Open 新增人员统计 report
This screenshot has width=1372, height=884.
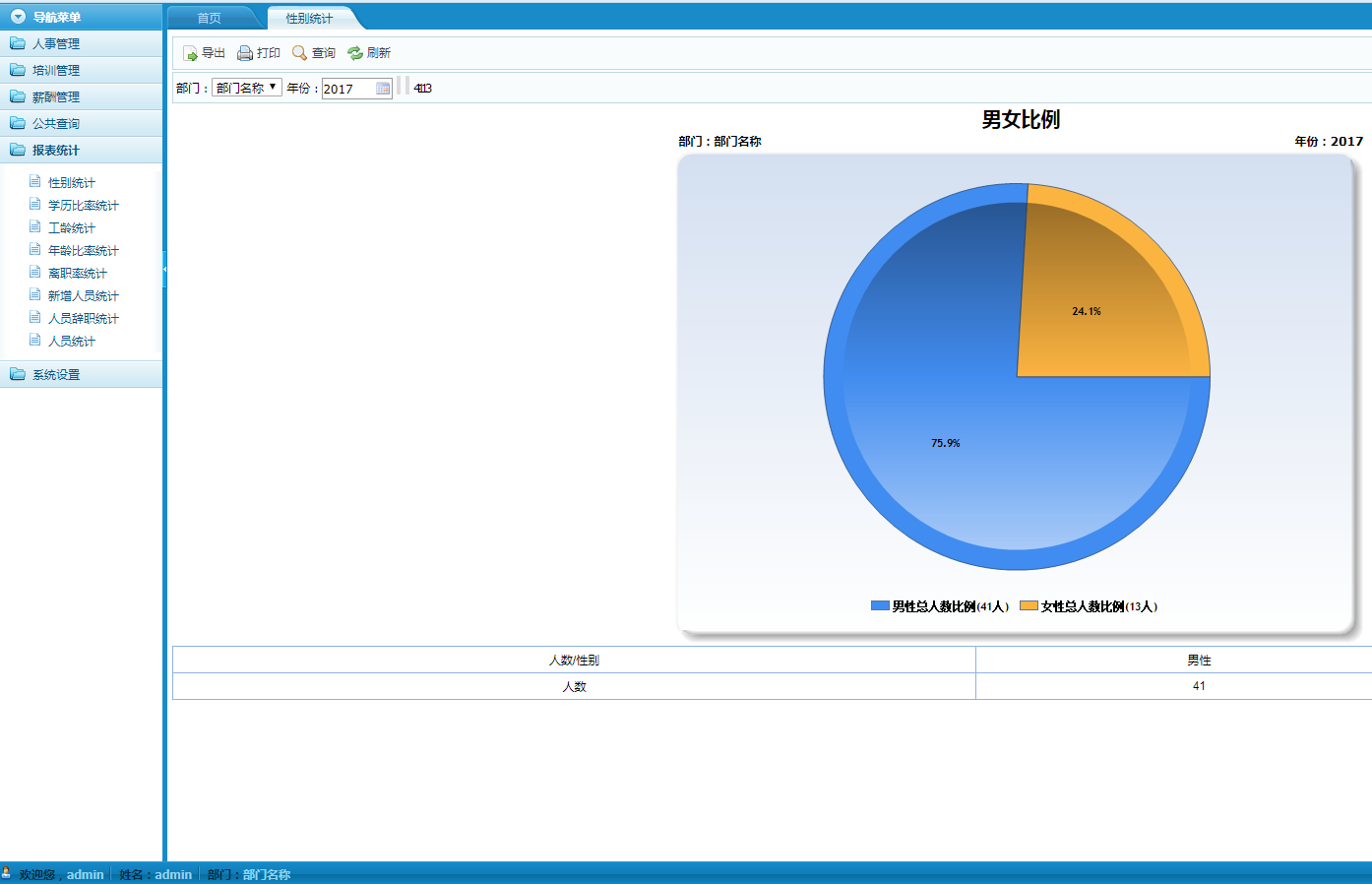pyautogui.click(x=84, y=296)
